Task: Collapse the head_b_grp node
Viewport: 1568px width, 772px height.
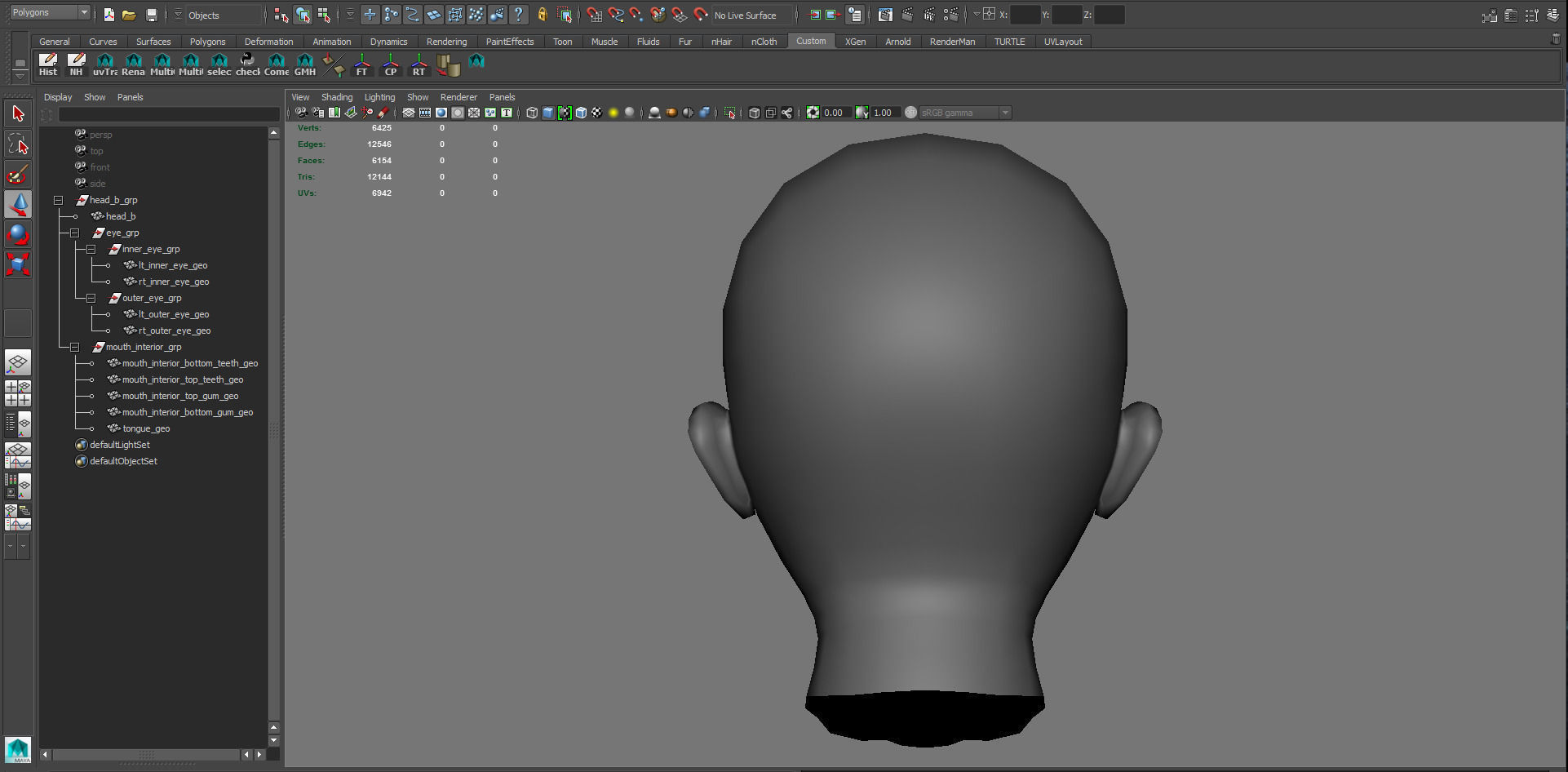Action: 58,200
